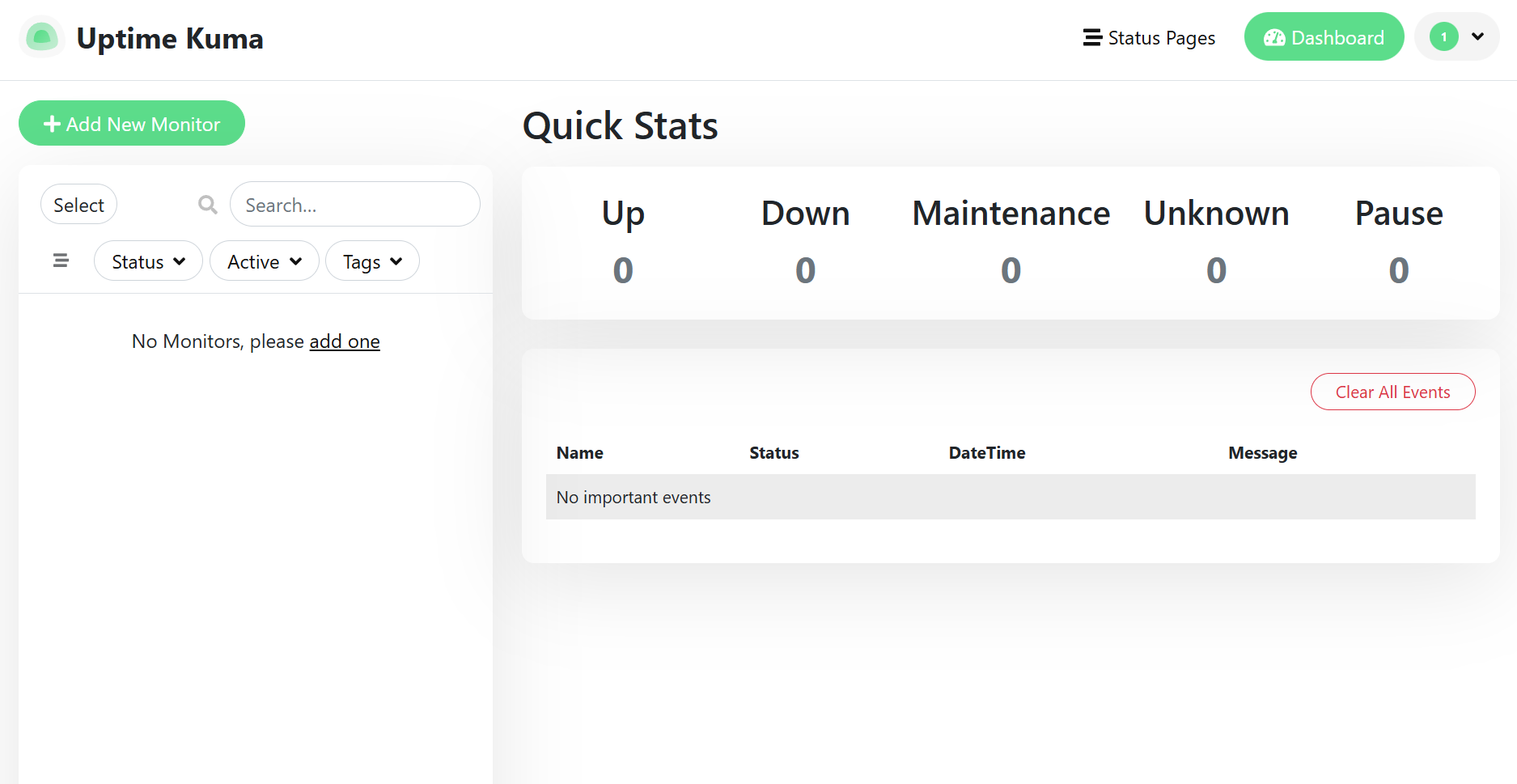Open the Active filter dropdown
Viewport: 1517px width, 784px height.
click(264, 261)
